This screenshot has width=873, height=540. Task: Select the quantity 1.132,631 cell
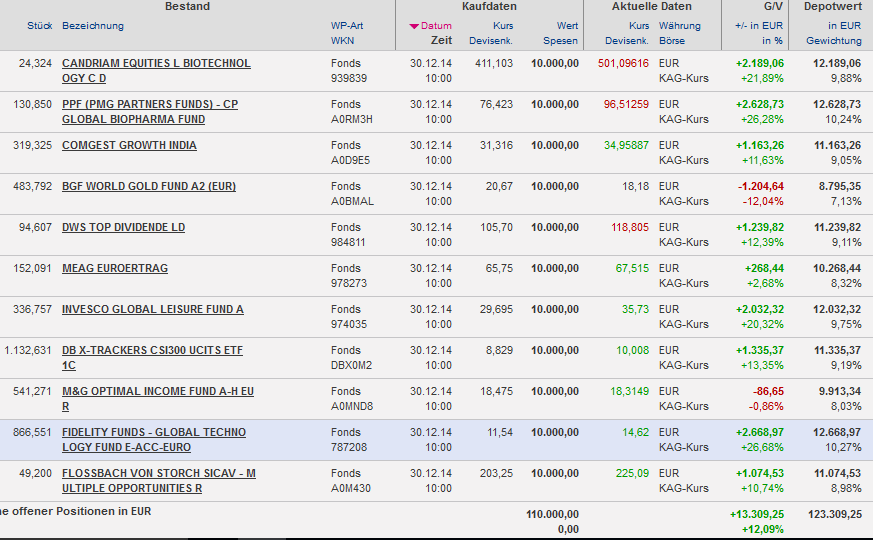(28, 350)
